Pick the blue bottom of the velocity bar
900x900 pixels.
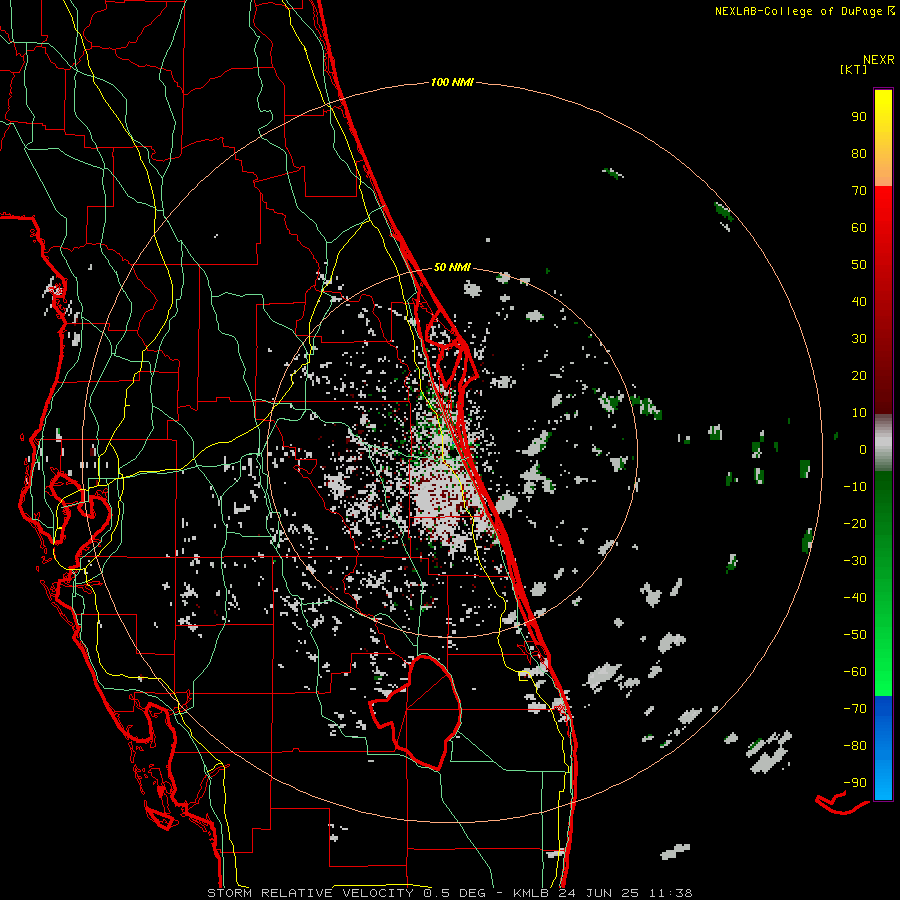coord(883,748)
